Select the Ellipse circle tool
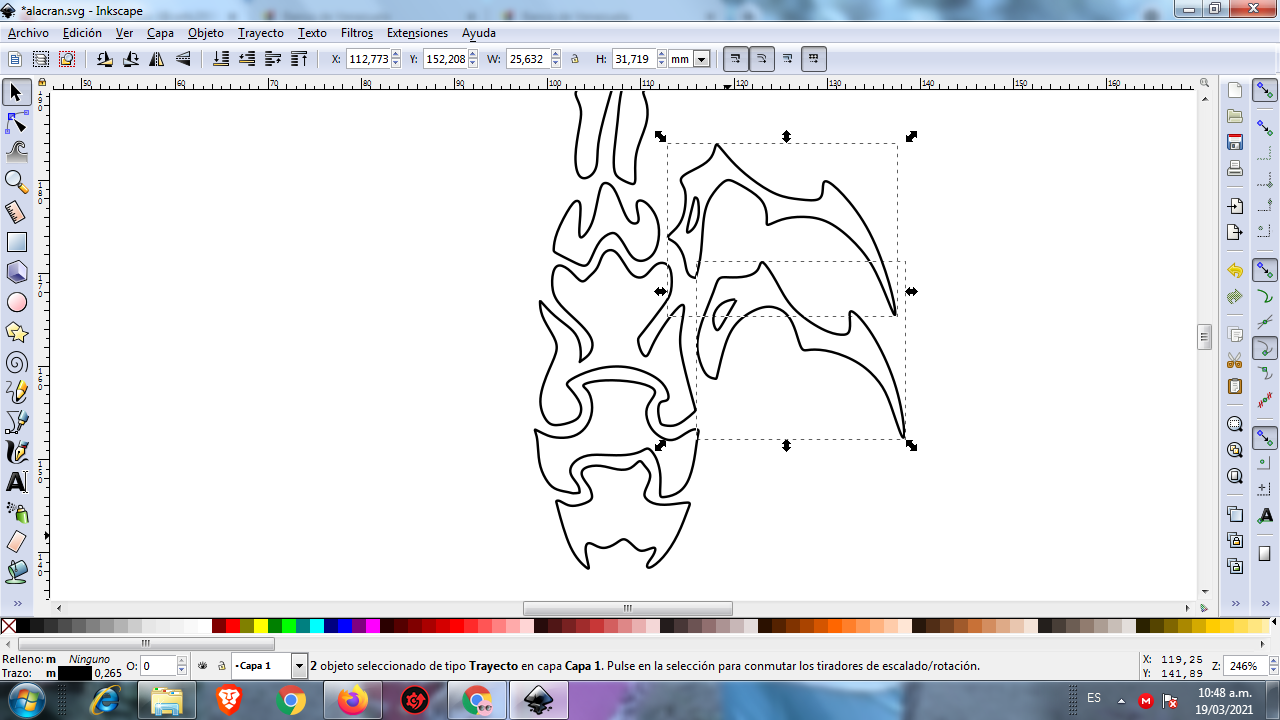Viewport: 1280px width, 720px height. 16,302
